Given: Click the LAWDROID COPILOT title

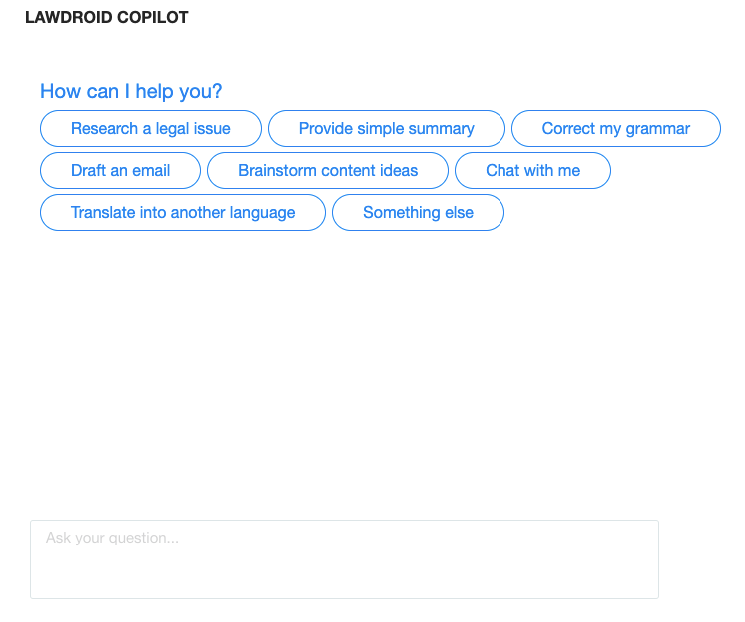Looking at the screenshot, I should click(x=107, y=18).
